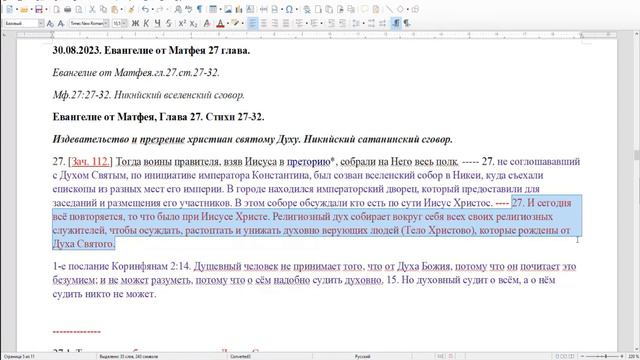Click the red 'Зач. 112.' link

pyautogui.click(x=91, y=162)
